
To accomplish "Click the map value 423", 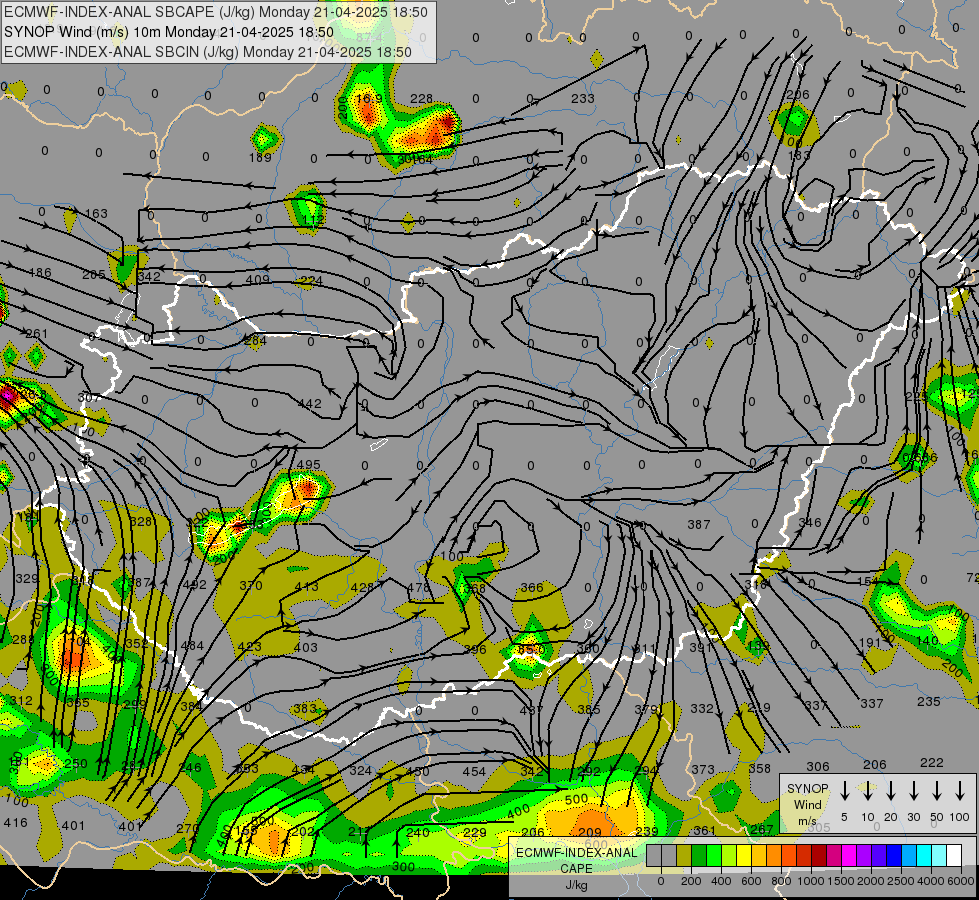I will point(250,646).
